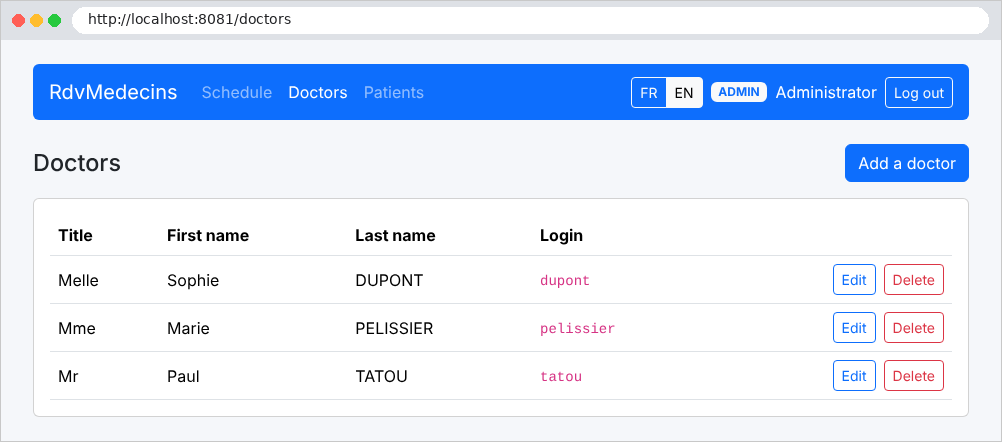Select the Paul first name cell

183,376
